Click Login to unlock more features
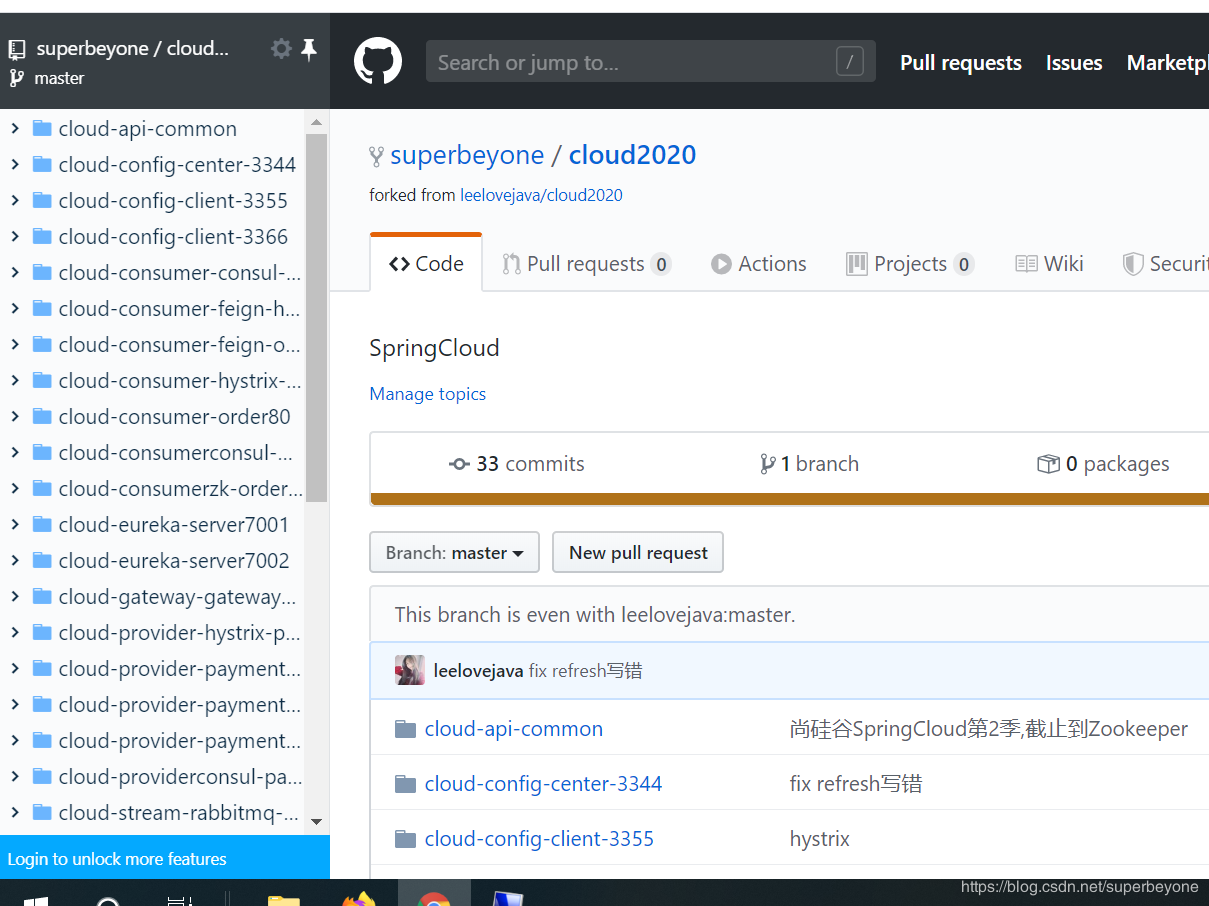Screen dimensions: 1209x906 click(117, 859)
